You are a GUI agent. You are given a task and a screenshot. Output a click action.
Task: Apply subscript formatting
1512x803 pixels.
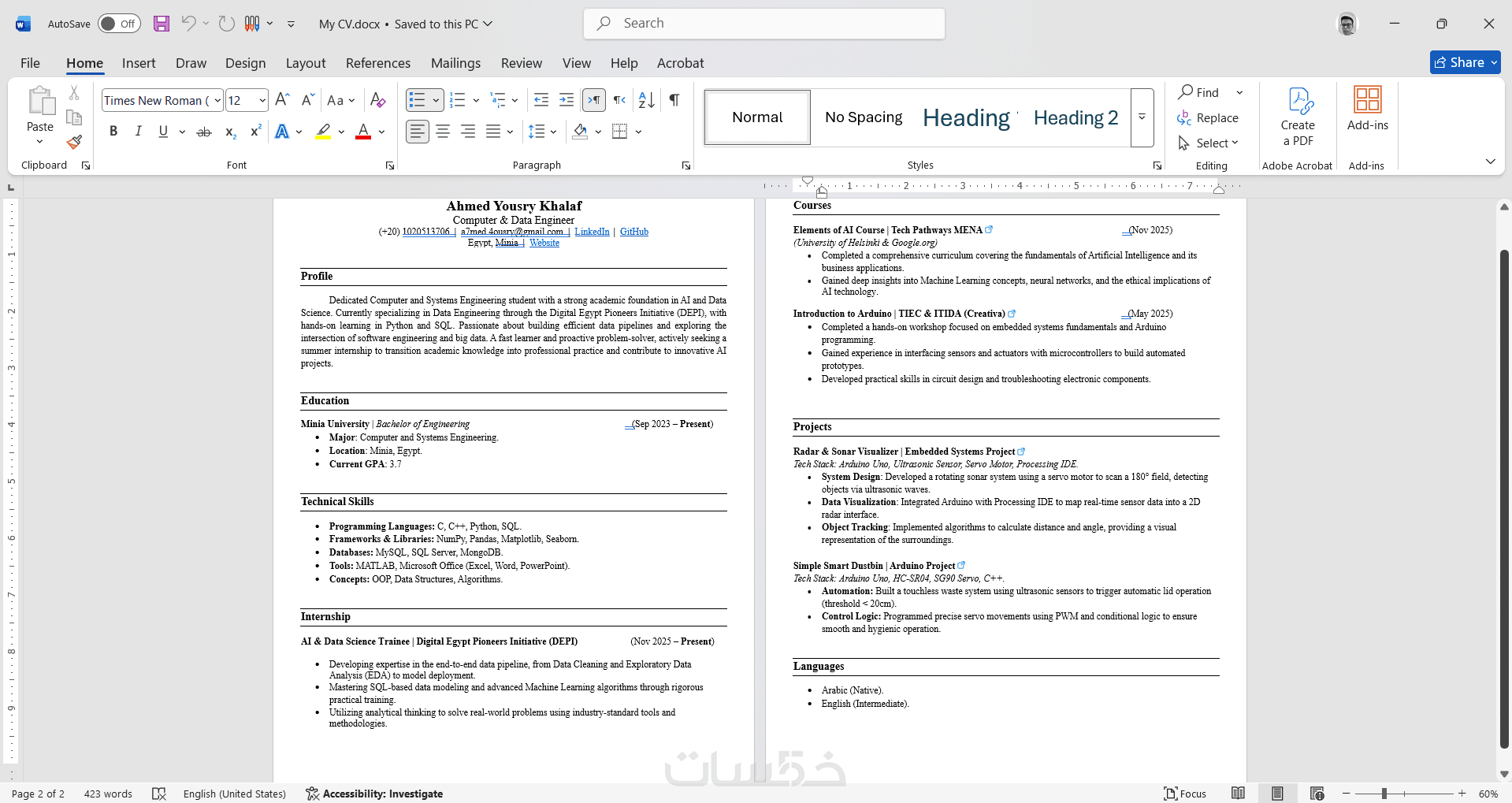[x=230, y=132]
